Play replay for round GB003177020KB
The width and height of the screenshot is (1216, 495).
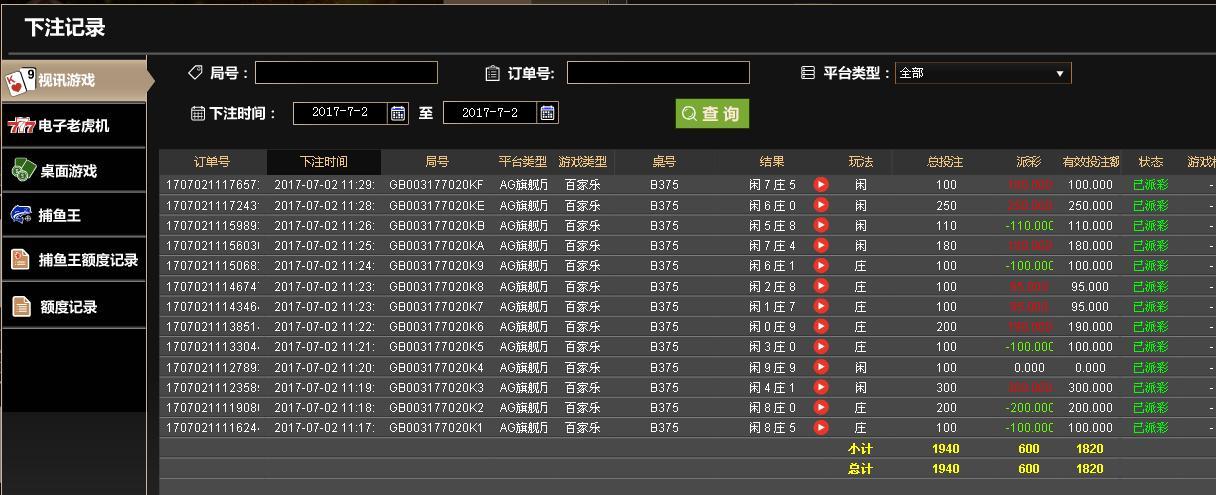click(821, 225)
